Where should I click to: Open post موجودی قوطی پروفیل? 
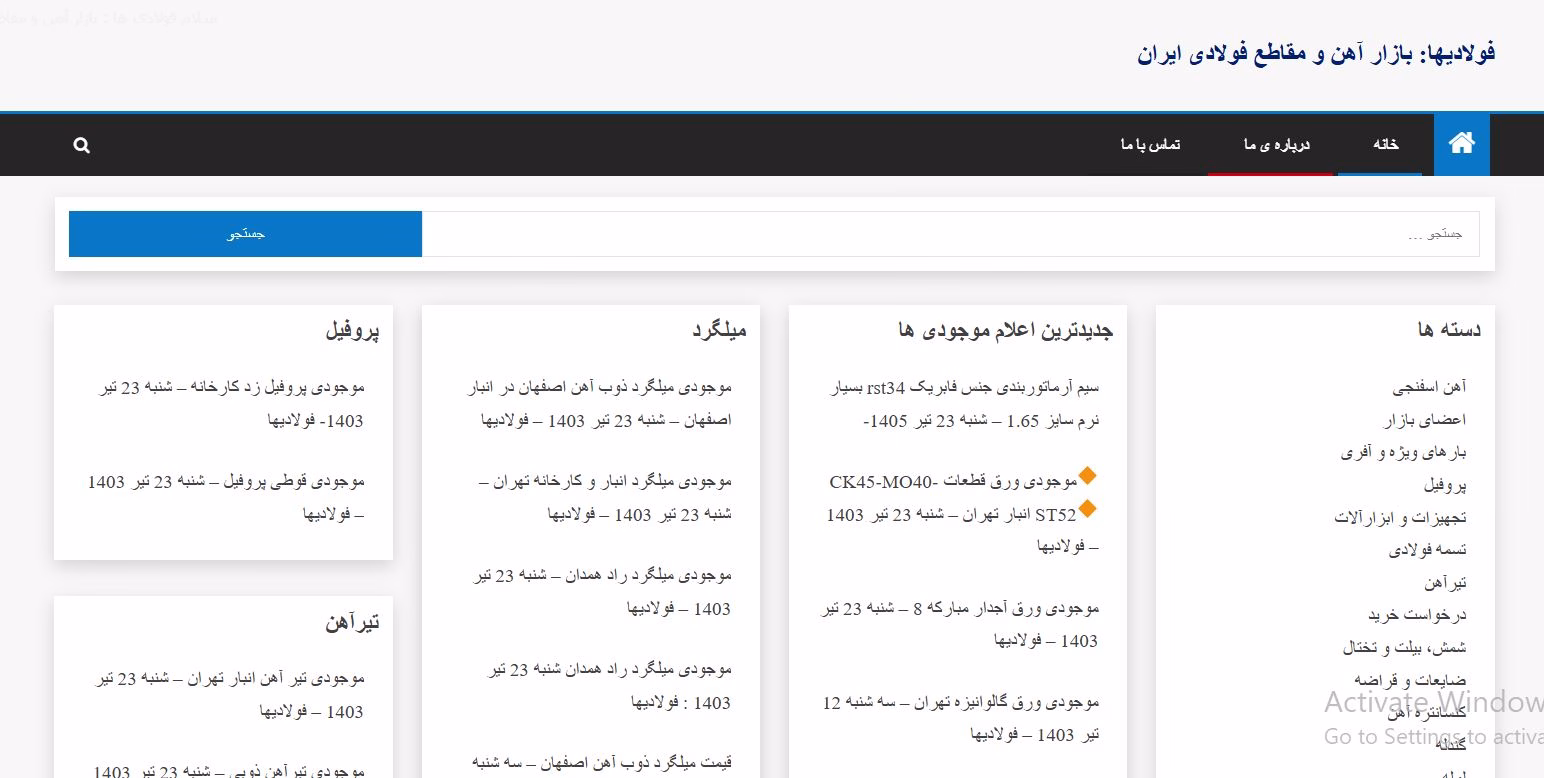tap(226, 497)
